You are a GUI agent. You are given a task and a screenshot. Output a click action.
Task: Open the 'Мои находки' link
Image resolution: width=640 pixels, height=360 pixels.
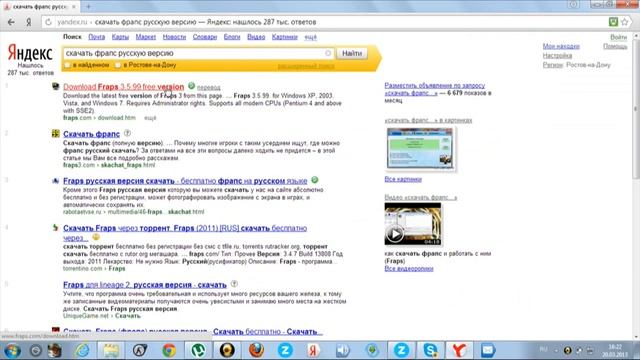coord(561,46)
